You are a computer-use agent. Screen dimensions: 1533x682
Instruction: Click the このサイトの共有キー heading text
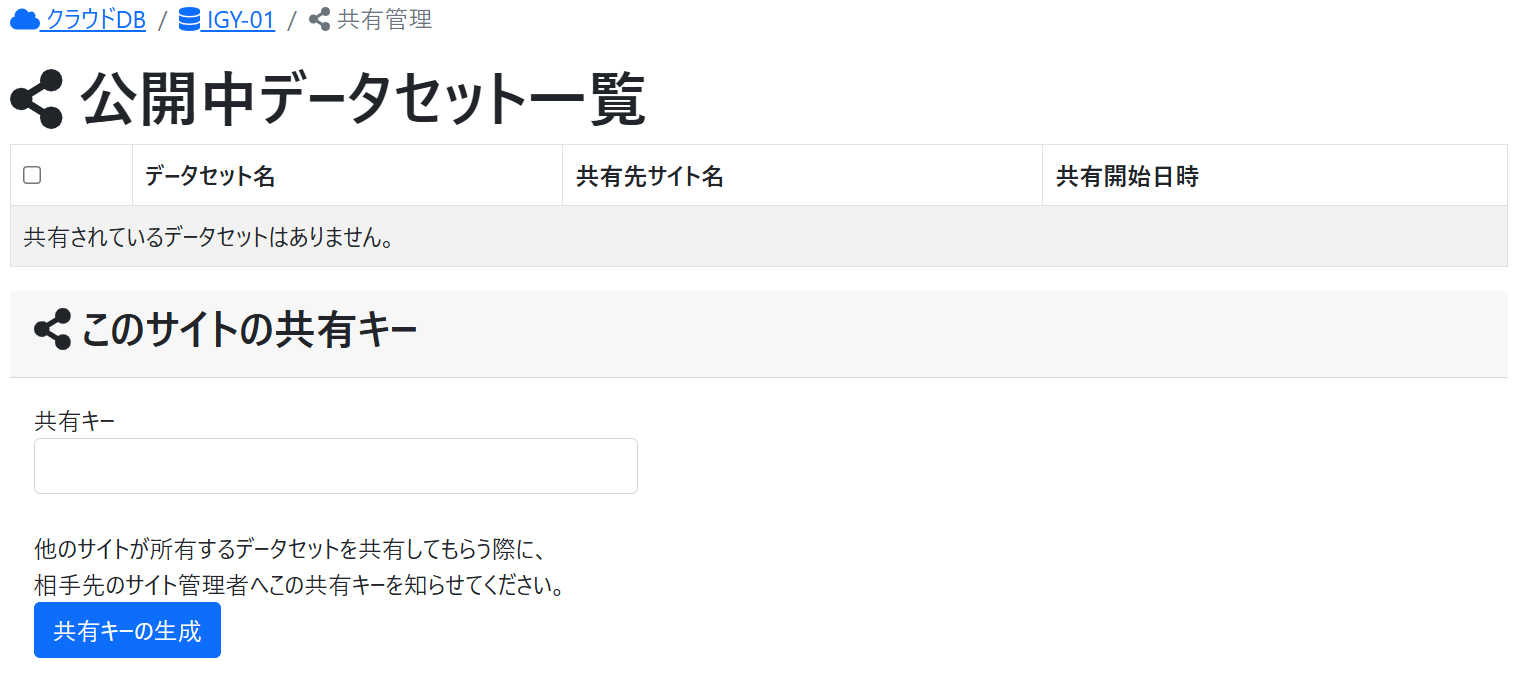pyautogui.click(x=249, y=329)
